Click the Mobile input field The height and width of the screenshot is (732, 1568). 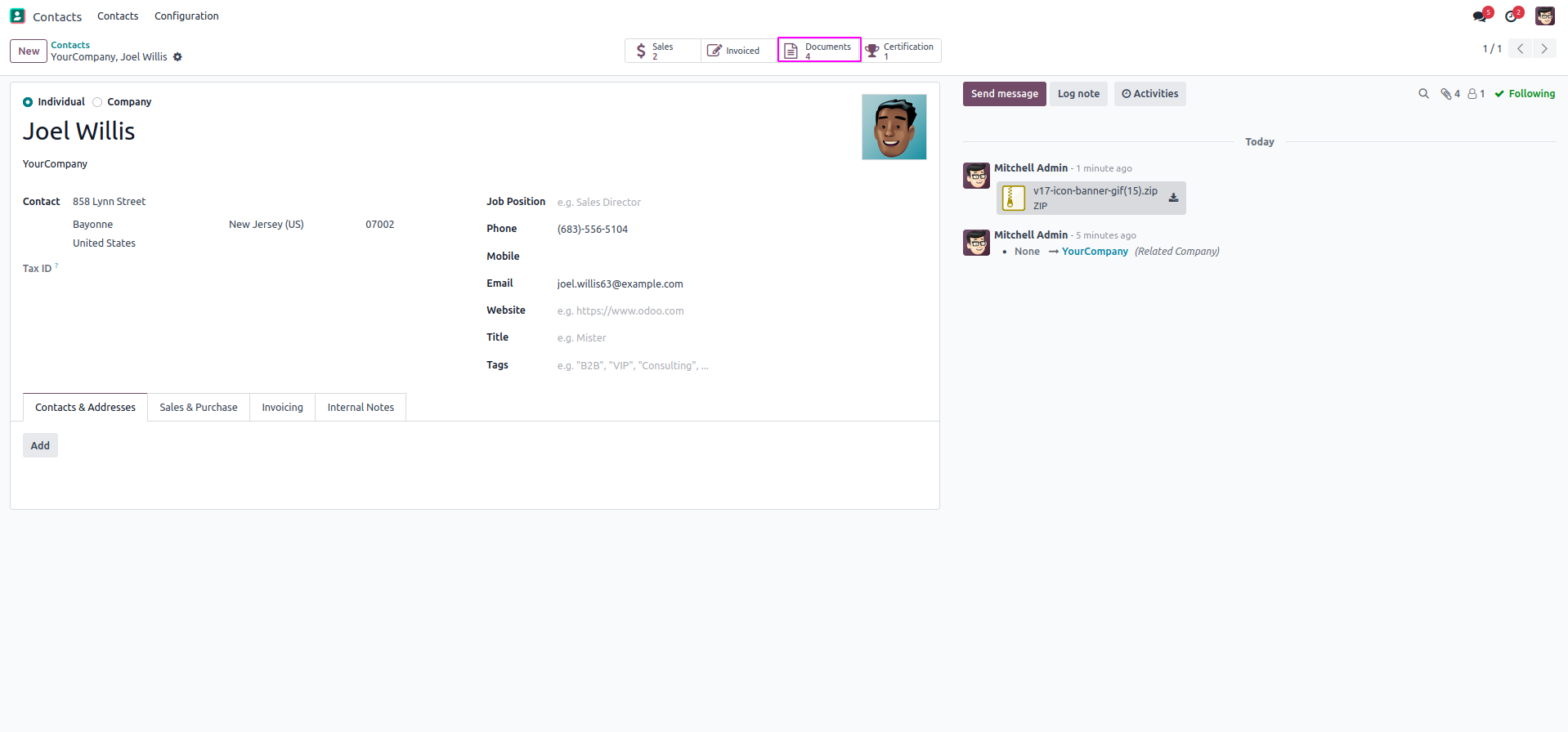tap(740, 257)
